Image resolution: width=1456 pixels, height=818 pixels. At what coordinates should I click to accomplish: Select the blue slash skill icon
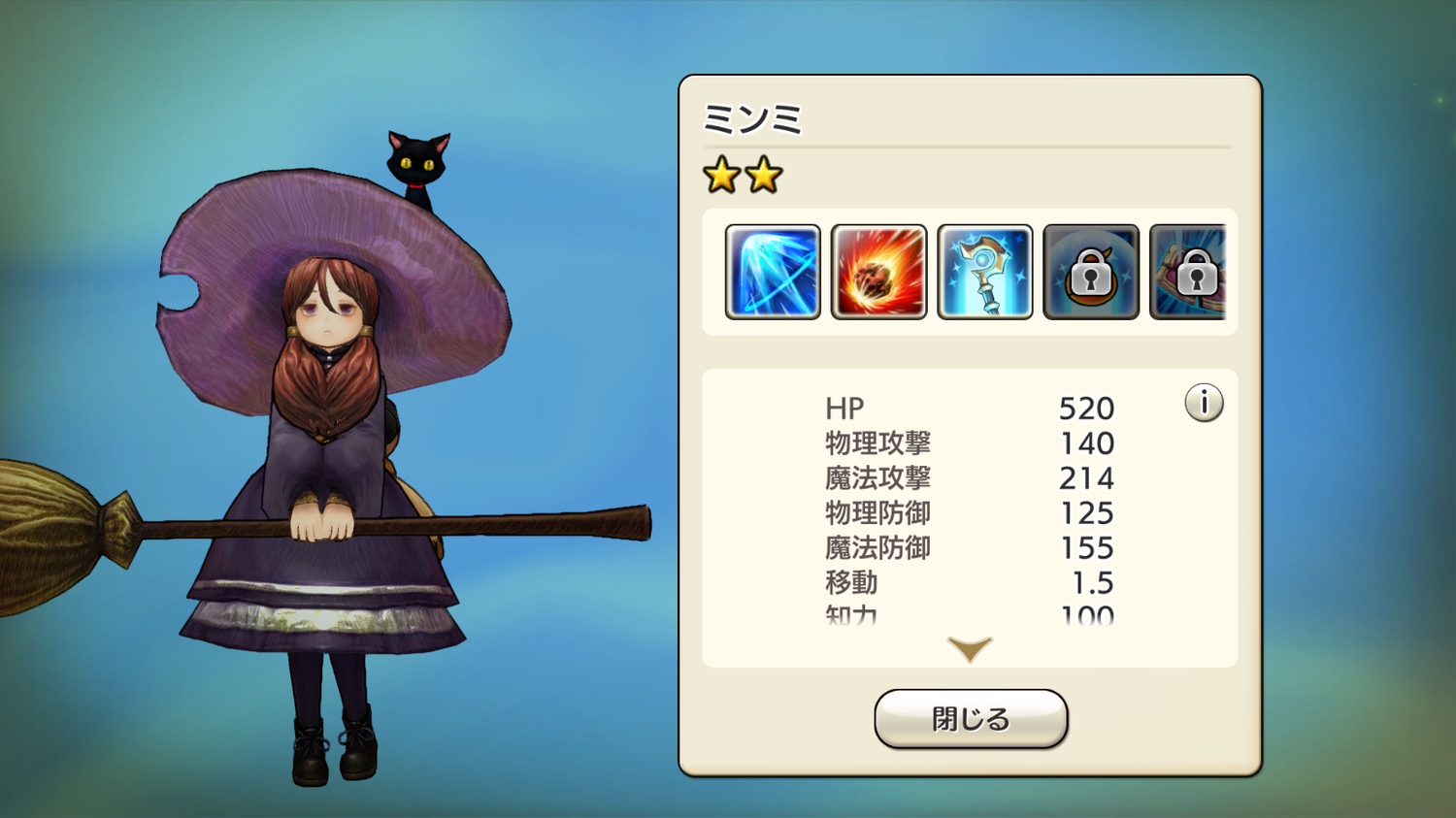click(773, 272)
